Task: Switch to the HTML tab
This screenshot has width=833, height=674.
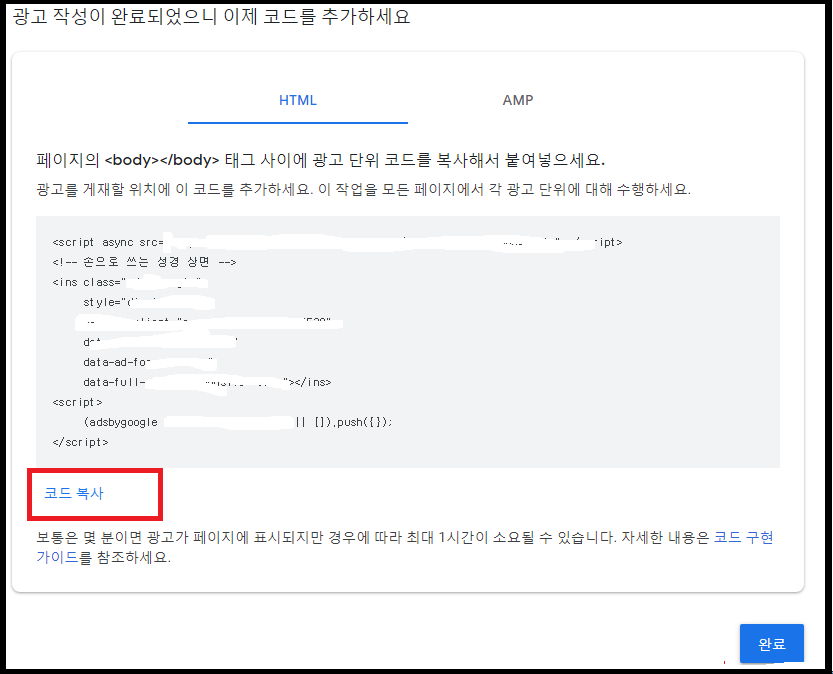Action: pyautogui.click(x=298, y=100)
